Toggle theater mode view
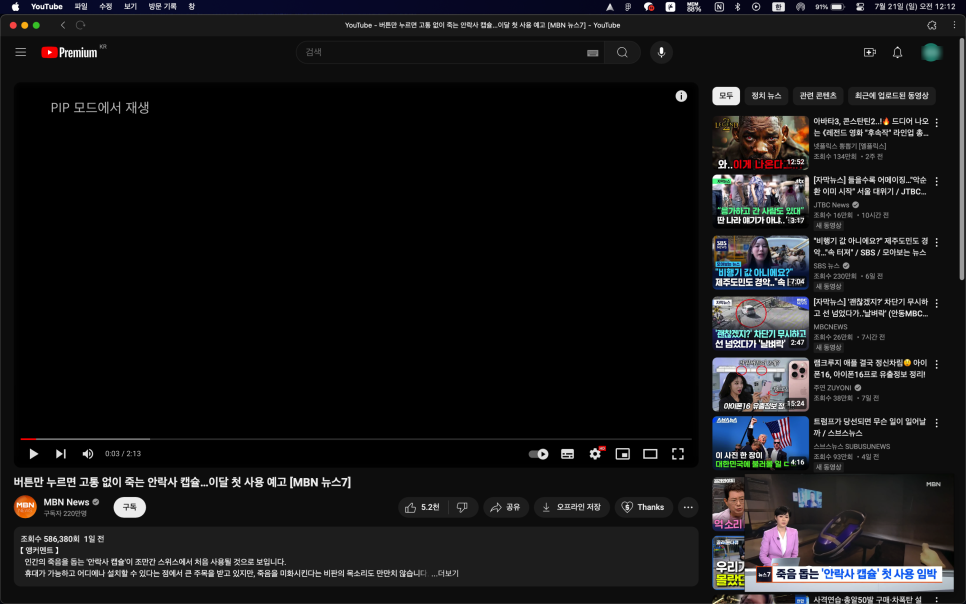 [650, 454]
